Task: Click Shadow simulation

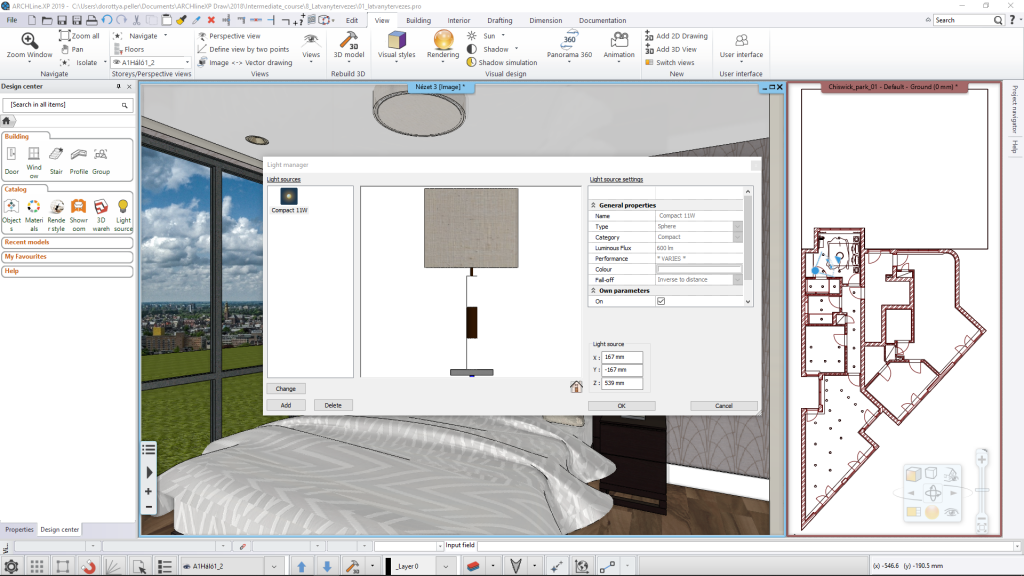Action: tap(502, 63)
